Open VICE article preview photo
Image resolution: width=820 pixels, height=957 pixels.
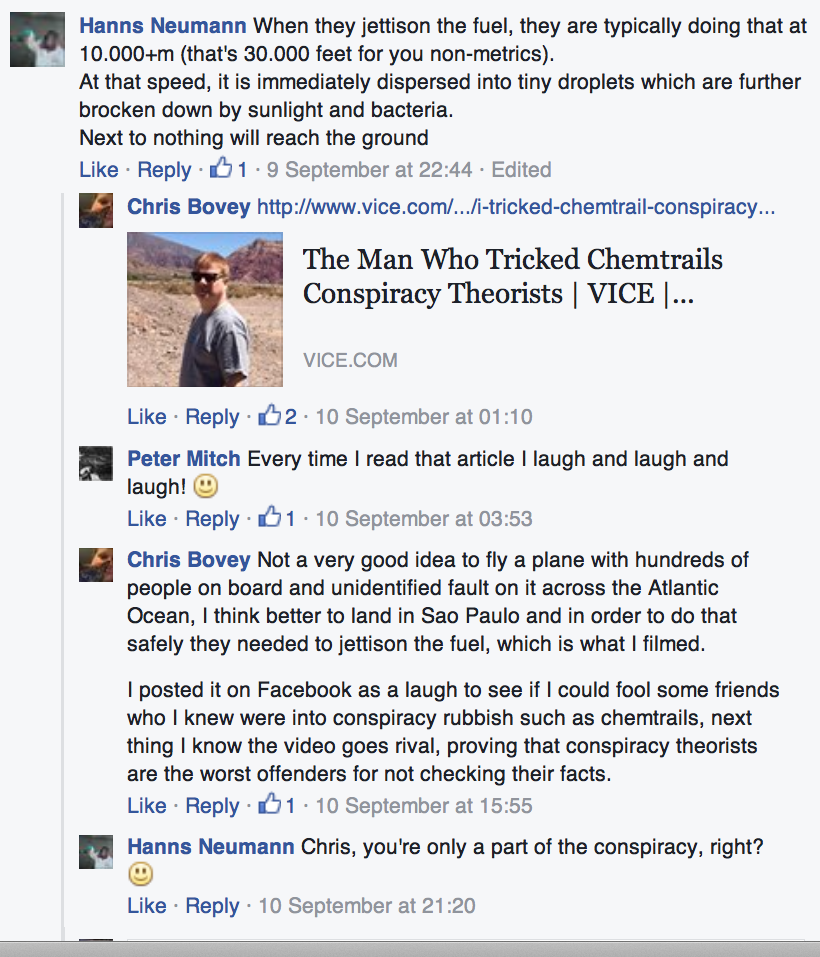pyautogui.click(x=205, y=309)
